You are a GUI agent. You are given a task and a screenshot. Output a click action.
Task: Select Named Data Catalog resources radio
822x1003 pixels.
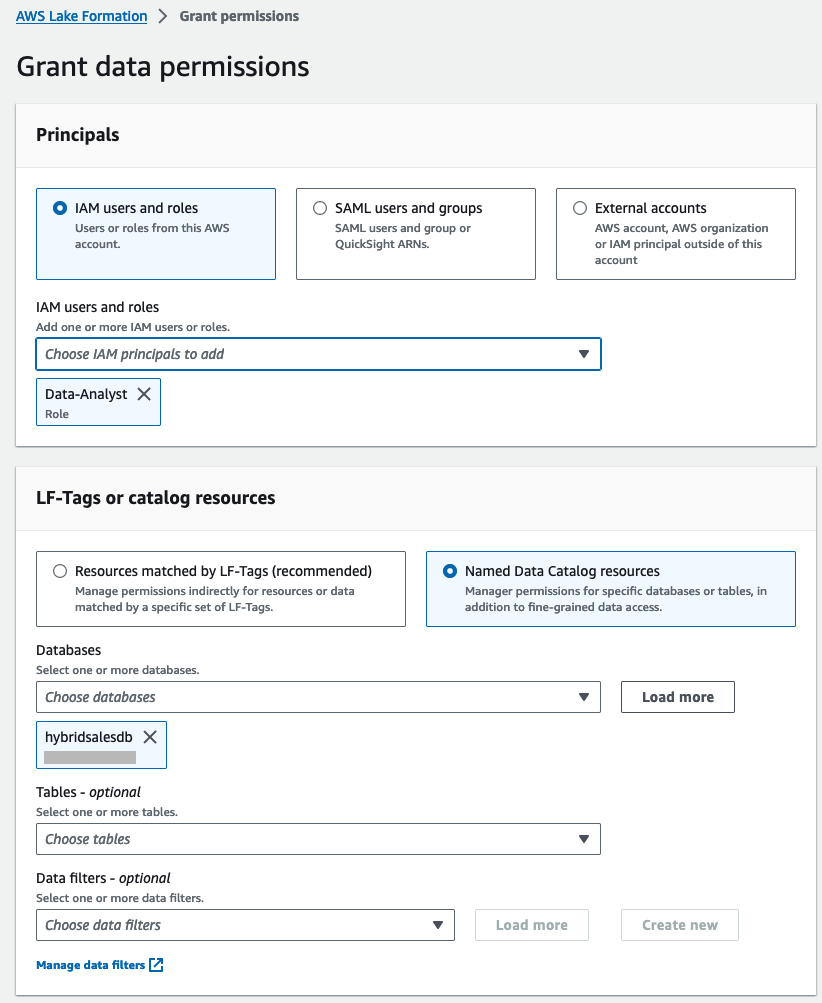[450, 571]
